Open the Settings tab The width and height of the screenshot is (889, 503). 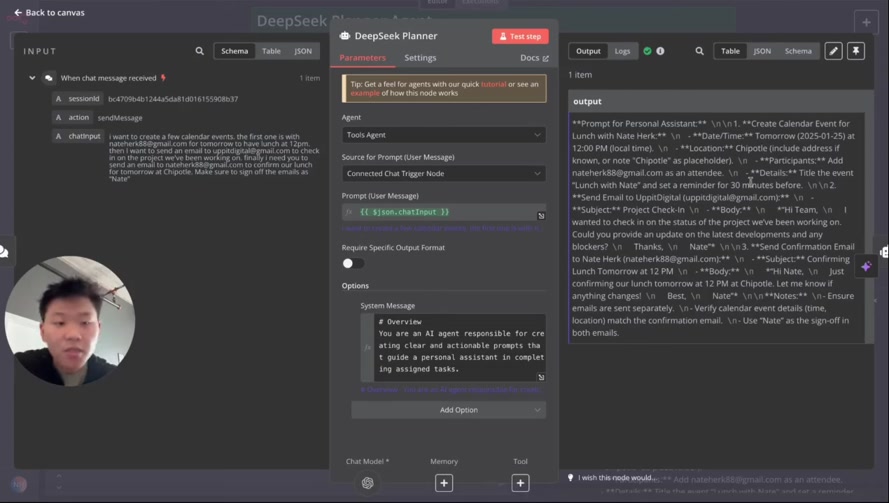420,58
